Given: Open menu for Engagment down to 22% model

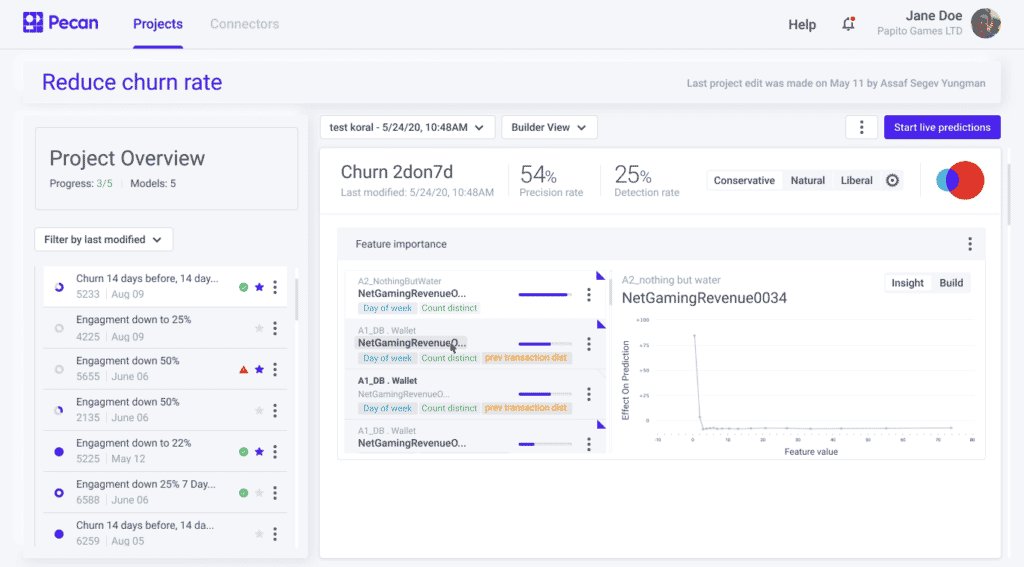Looking at the screenshot, I should tap(275, 451).
